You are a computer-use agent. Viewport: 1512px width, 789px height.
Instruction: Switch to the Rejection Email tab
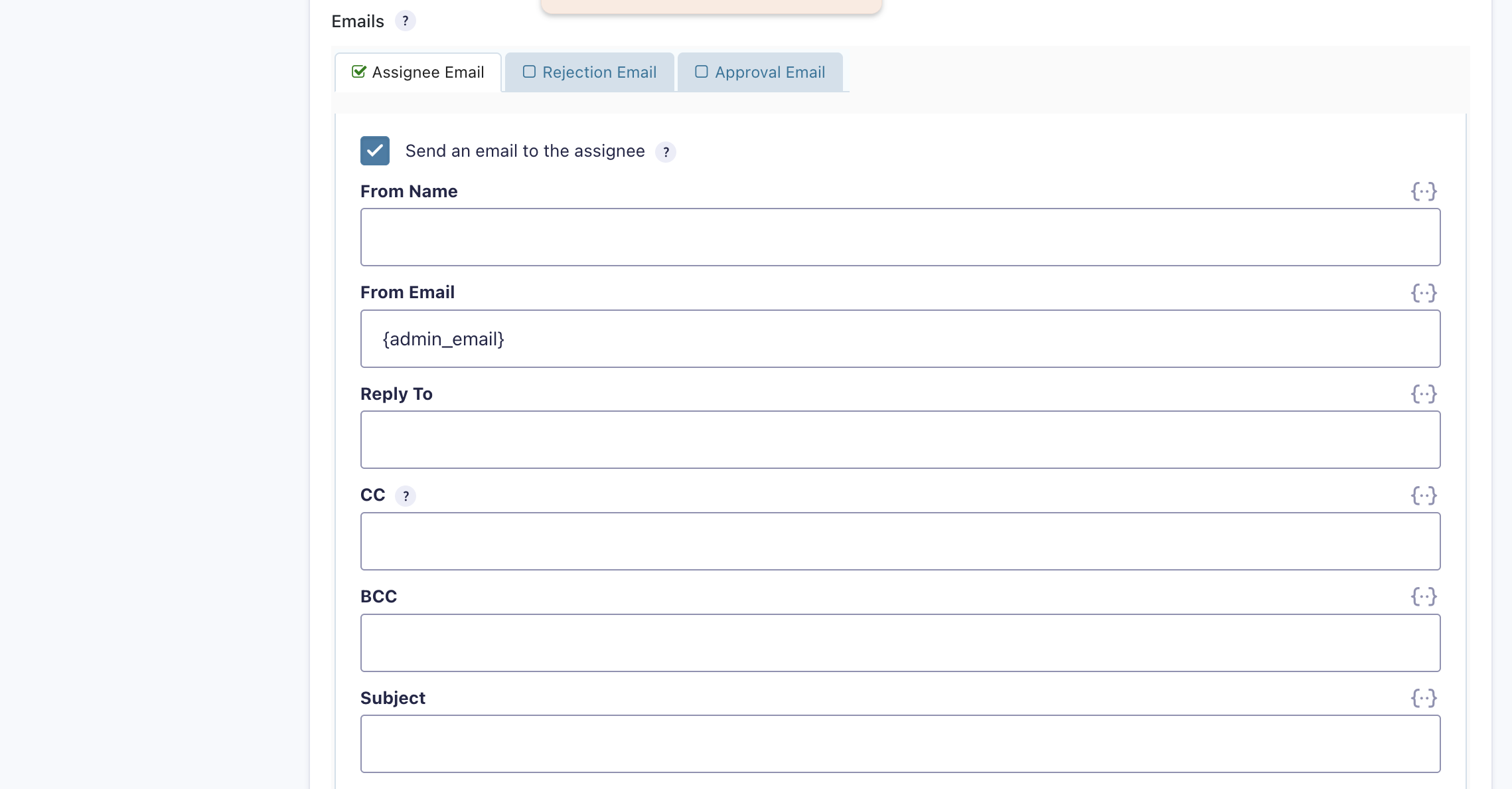589,72
